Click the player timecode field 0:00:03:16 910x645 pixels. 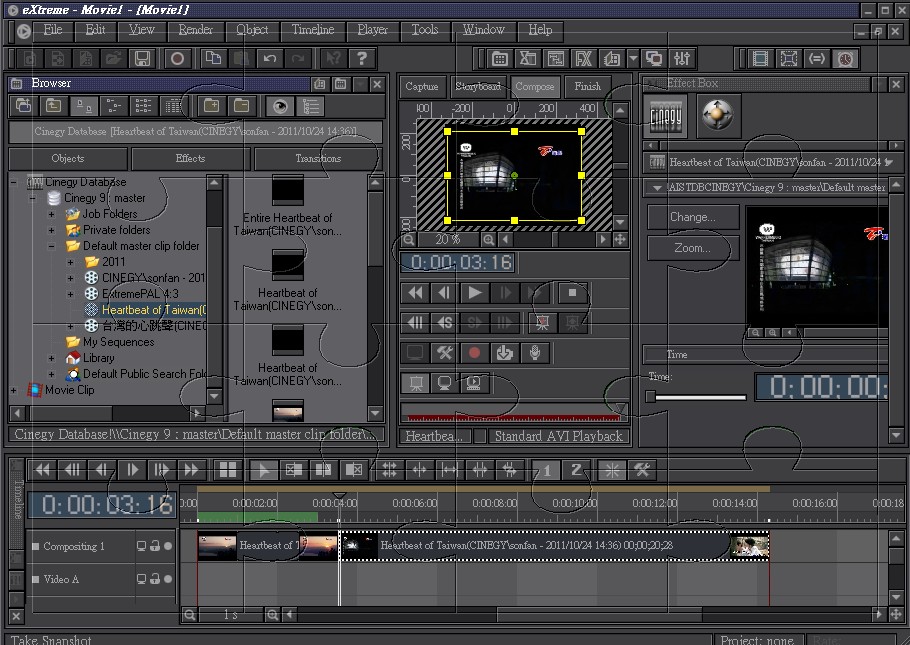458,262
